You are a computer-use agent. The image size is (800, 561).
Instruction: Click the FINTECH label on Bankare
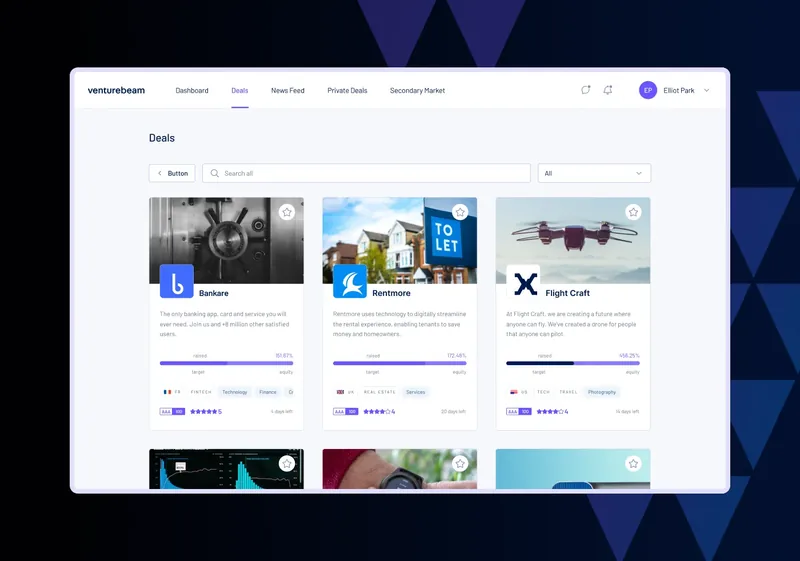point(201,392)
